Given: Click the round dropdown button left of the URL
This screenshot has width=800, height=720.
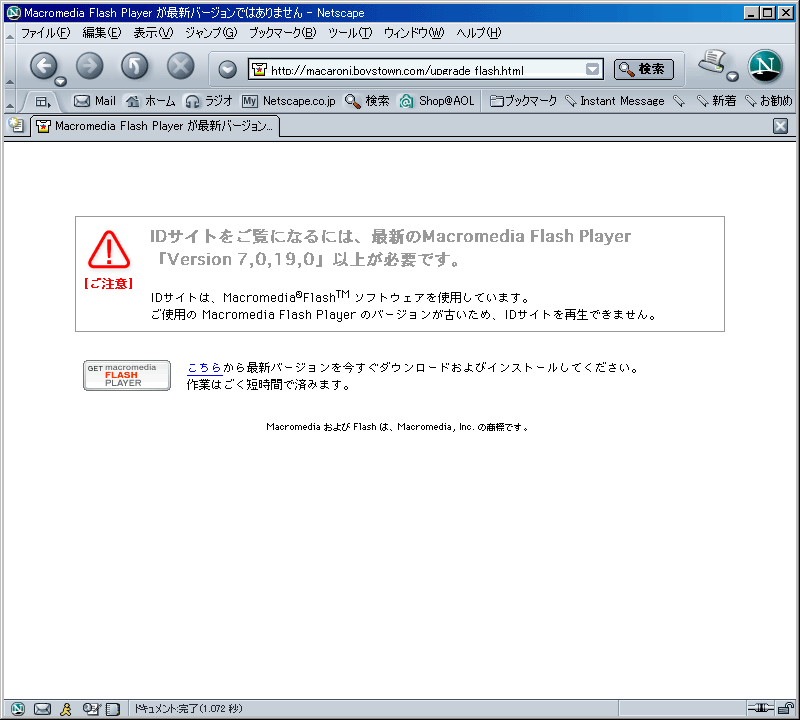Looking at the screenshot, I should [228, 69].
